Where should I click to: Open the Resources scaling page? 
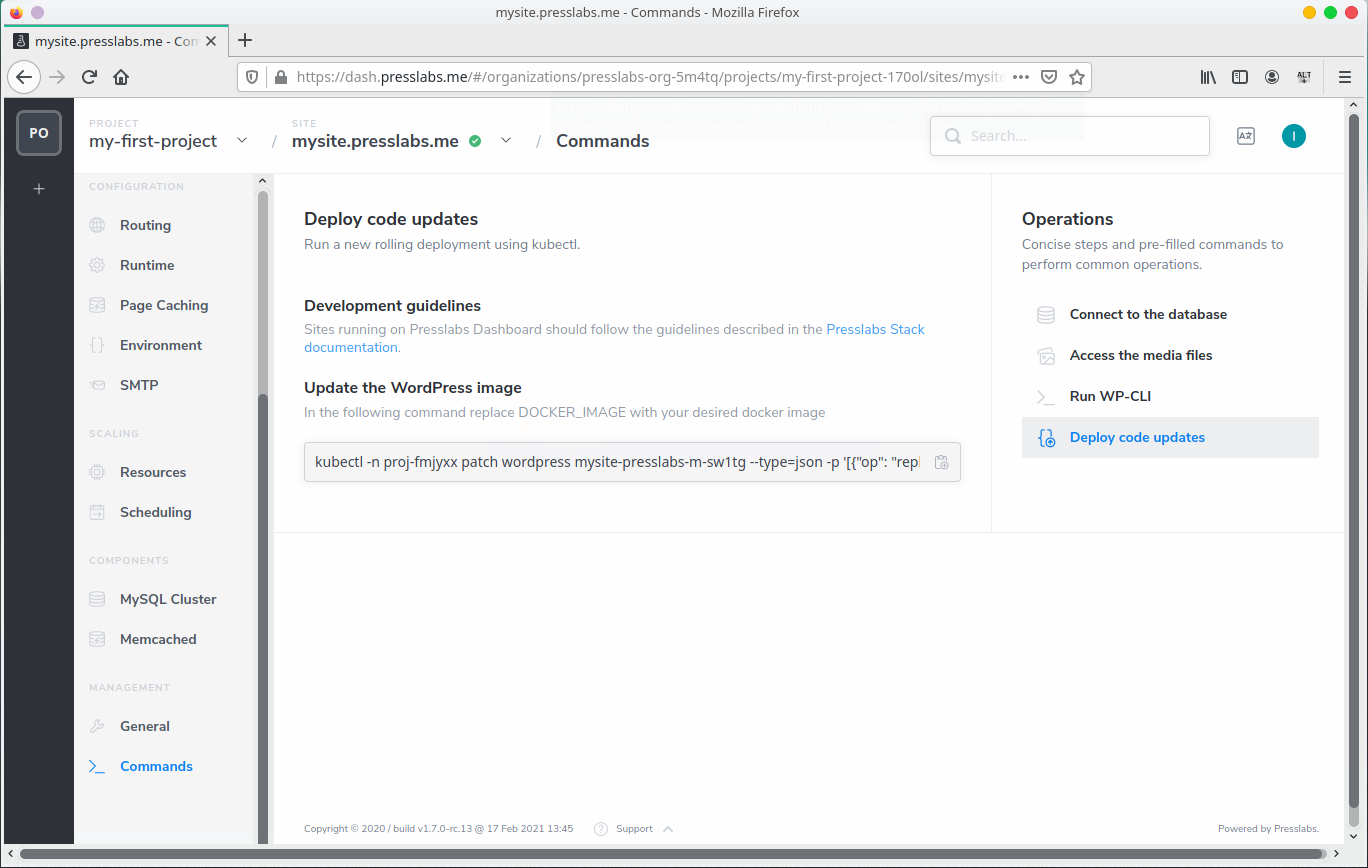coord(153,472)
